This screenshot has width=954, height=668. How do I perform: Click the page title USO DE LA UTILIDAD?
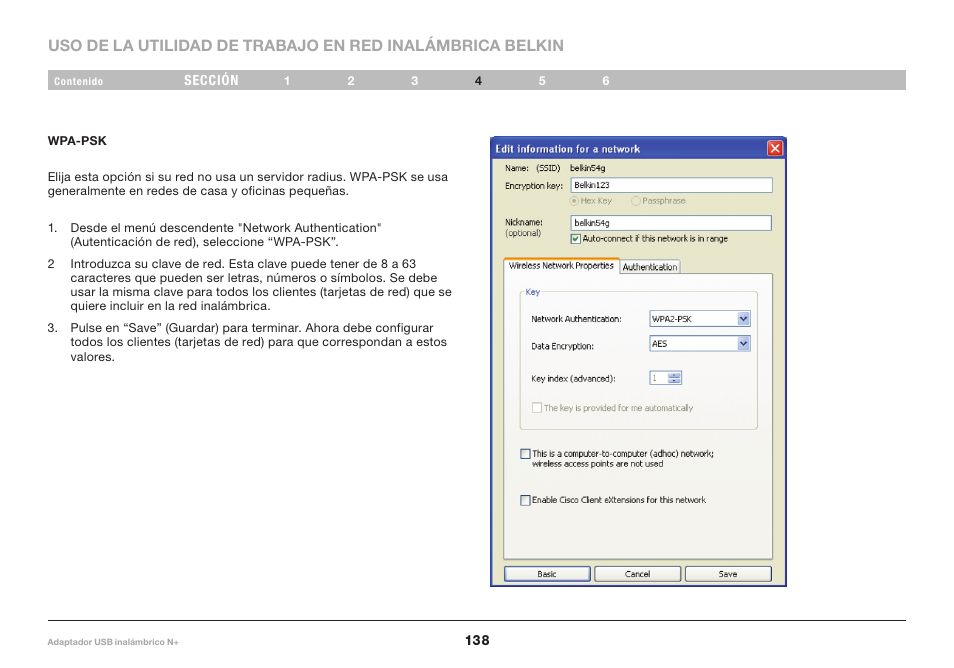tap(306, 46)
